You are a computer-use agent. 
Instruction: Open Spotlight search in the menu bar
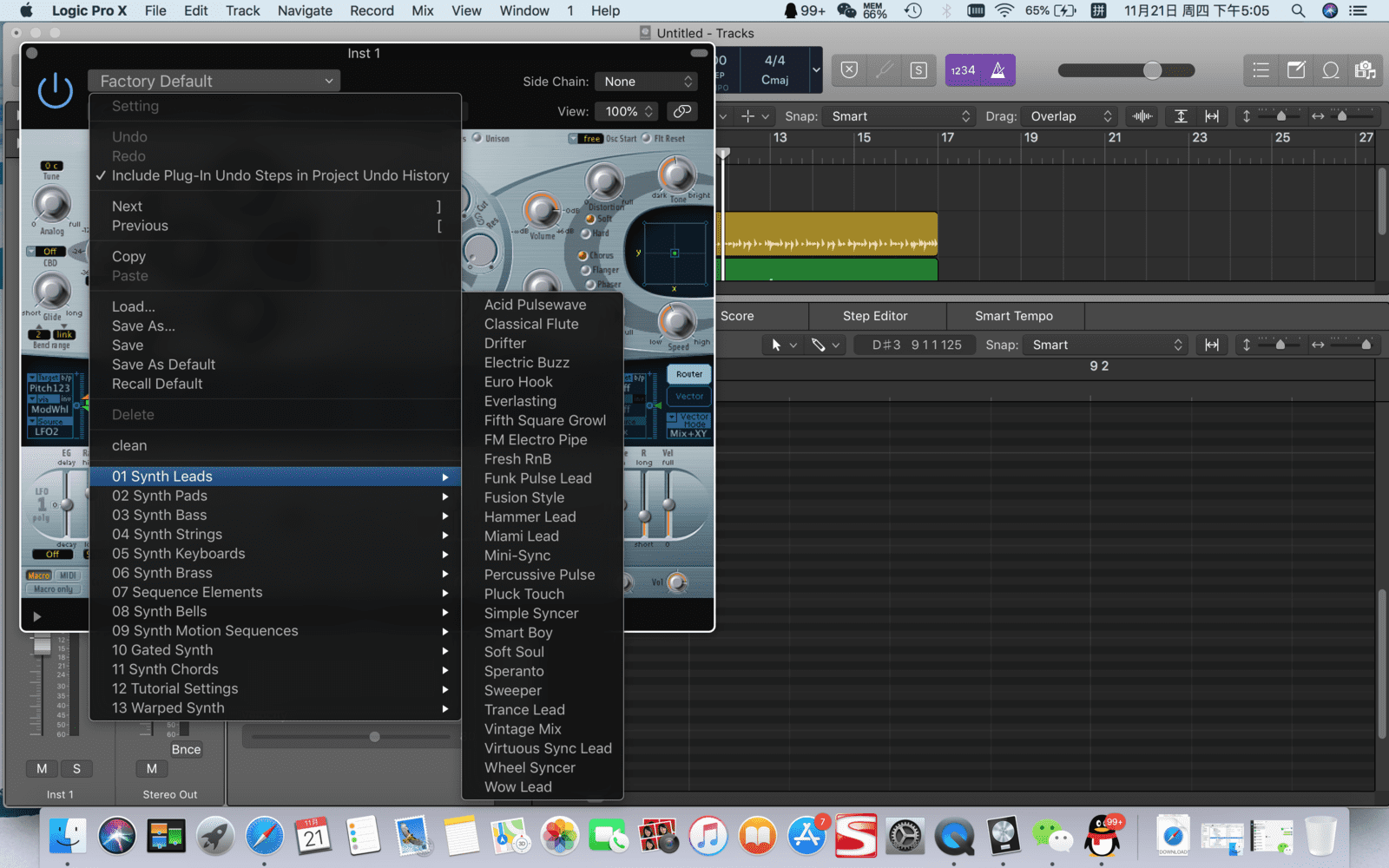tap(1298, 10)
